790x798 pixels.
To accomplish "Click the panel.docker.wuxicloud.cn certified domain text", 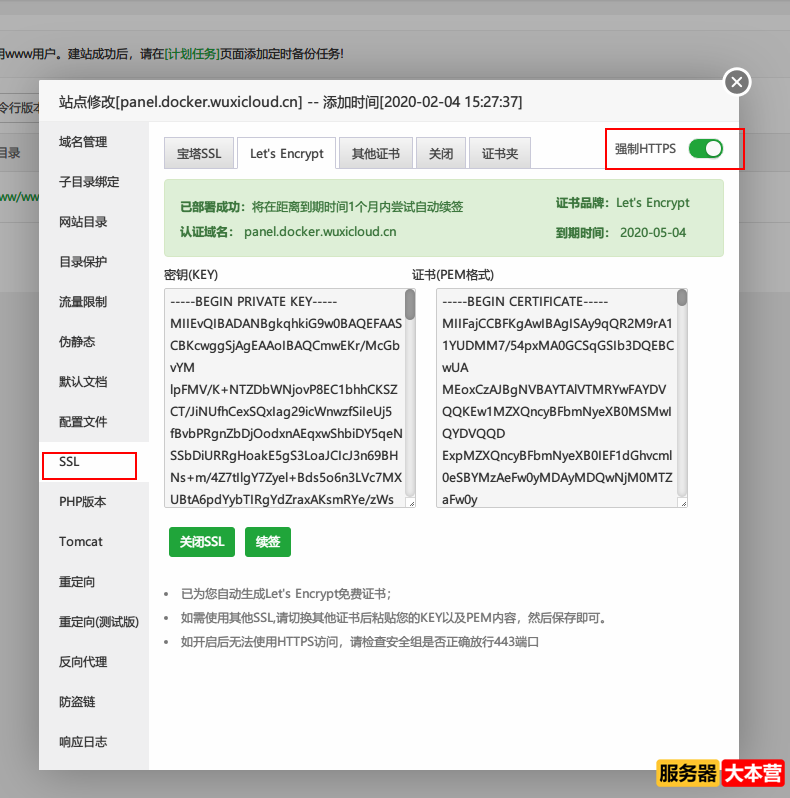I will pyautogui.click(x=320, y=232).
